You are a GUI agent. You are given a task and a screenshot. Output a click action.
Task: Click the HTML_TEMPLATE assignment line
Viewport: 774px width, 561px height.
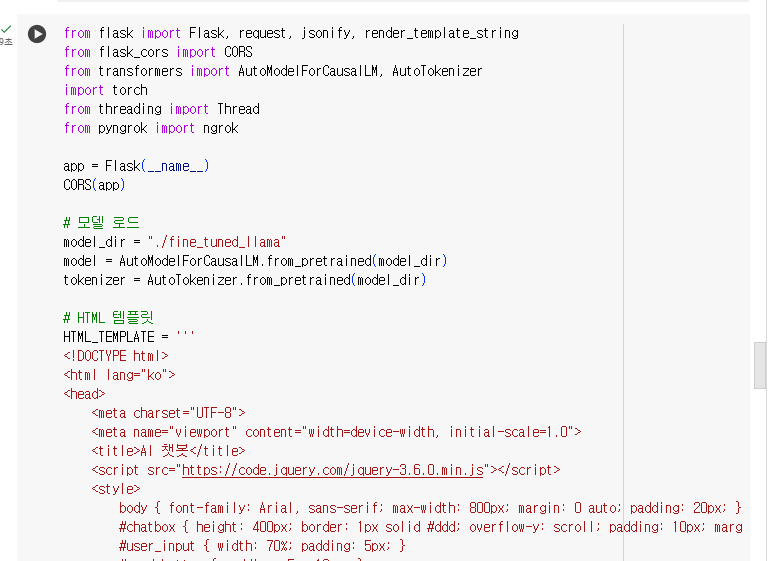point(129,337)
